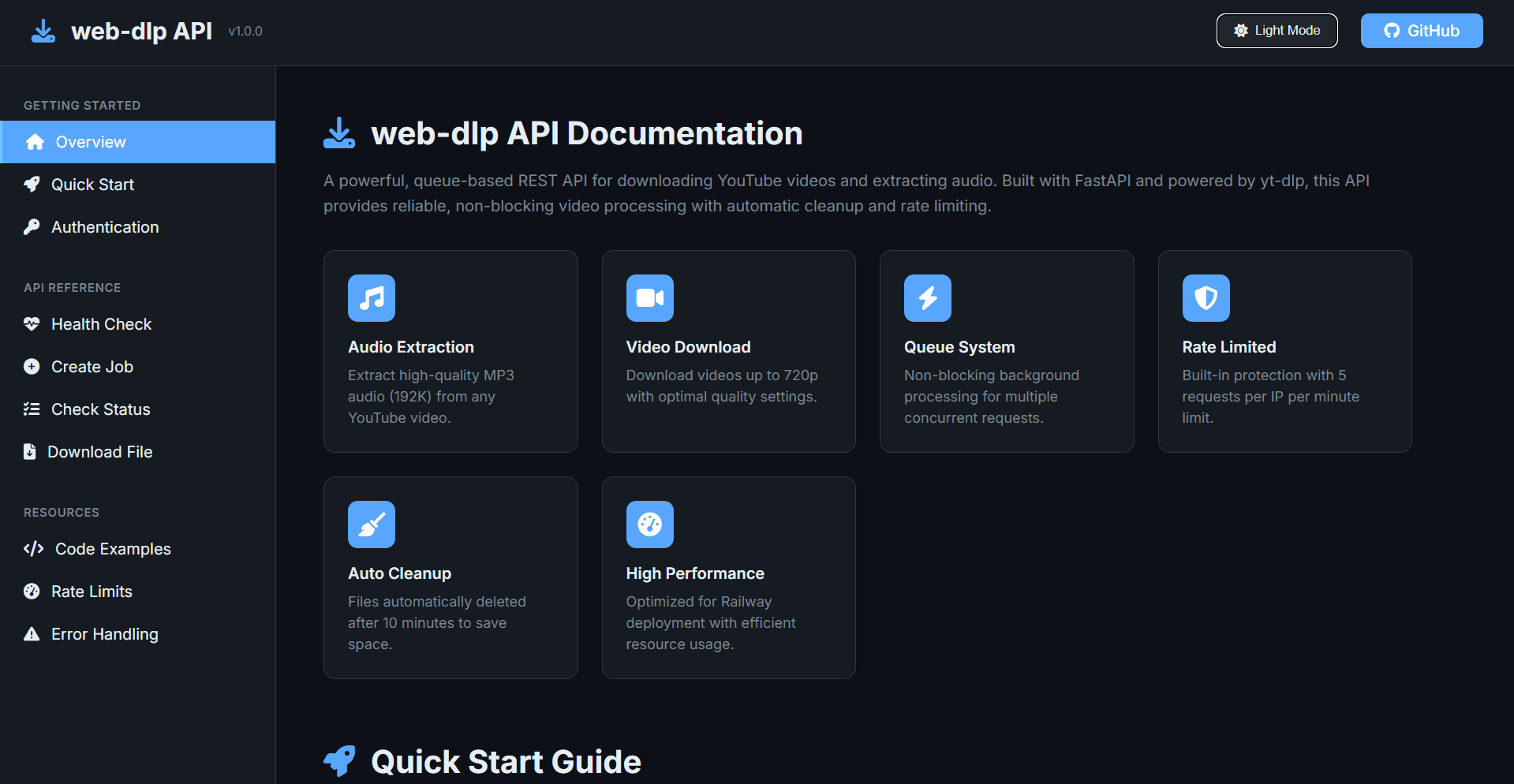Click the web-dlp download icon in the header
The height and width of the screenshot is (784, 1514).
click(43, 31)
